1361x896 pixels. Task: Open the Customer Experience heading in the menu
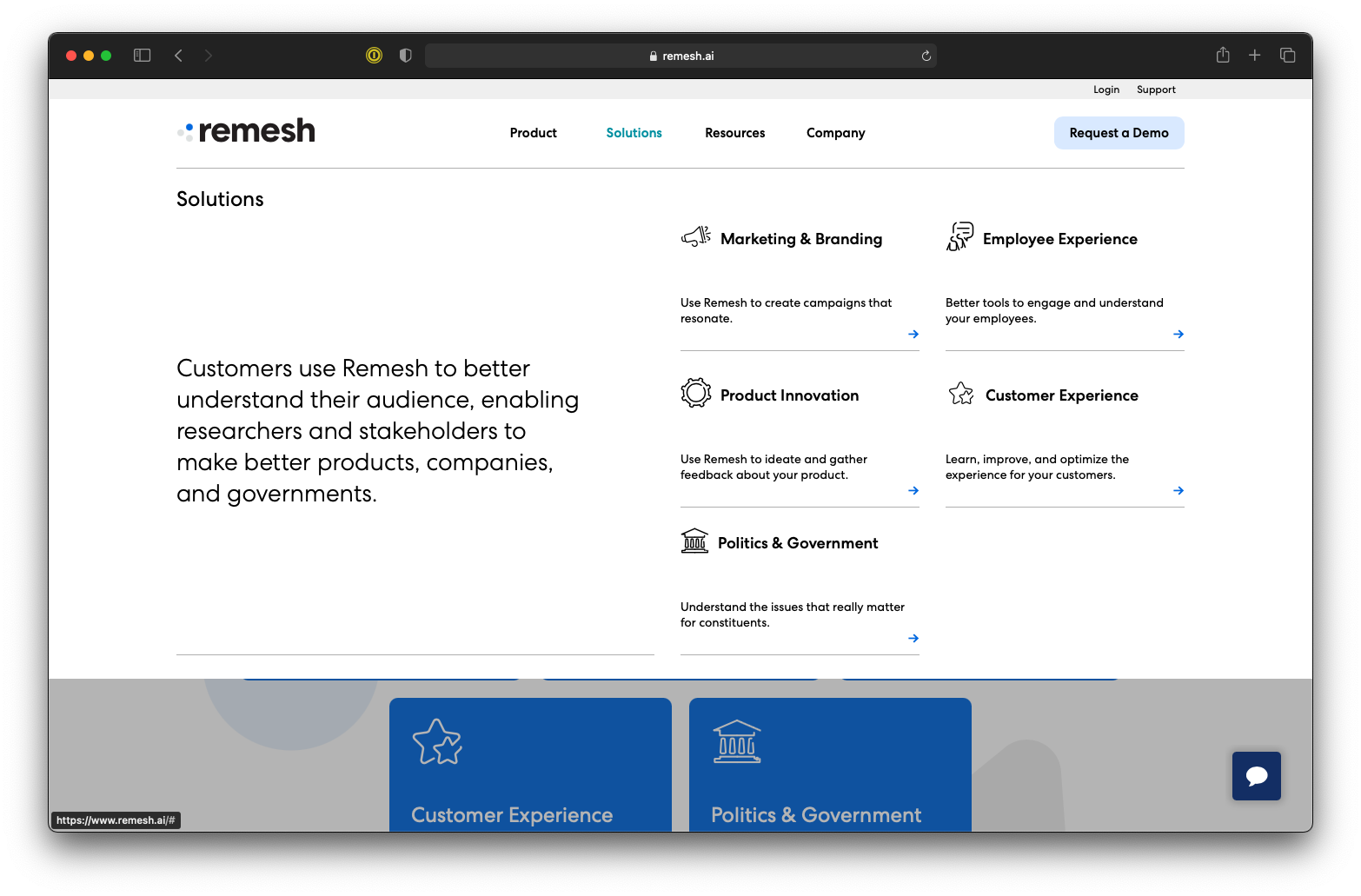coord(1062,395)
